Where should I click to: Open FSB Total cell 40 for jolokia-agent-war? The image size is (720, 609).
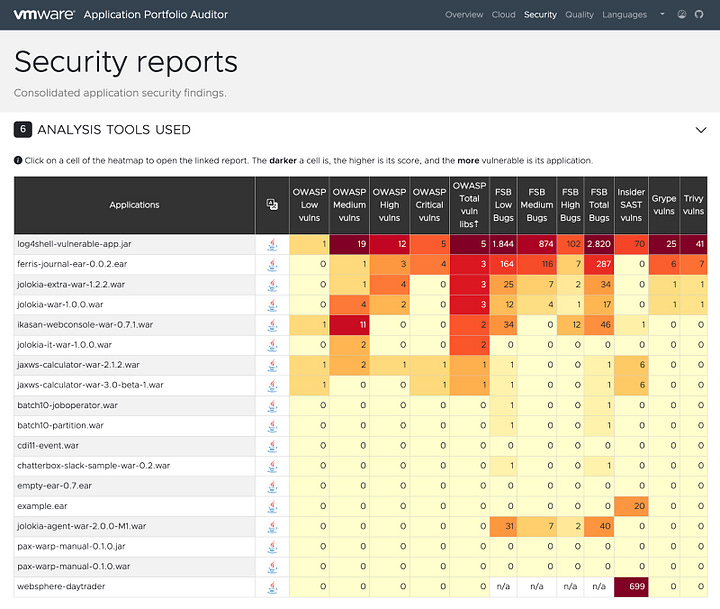599,526
